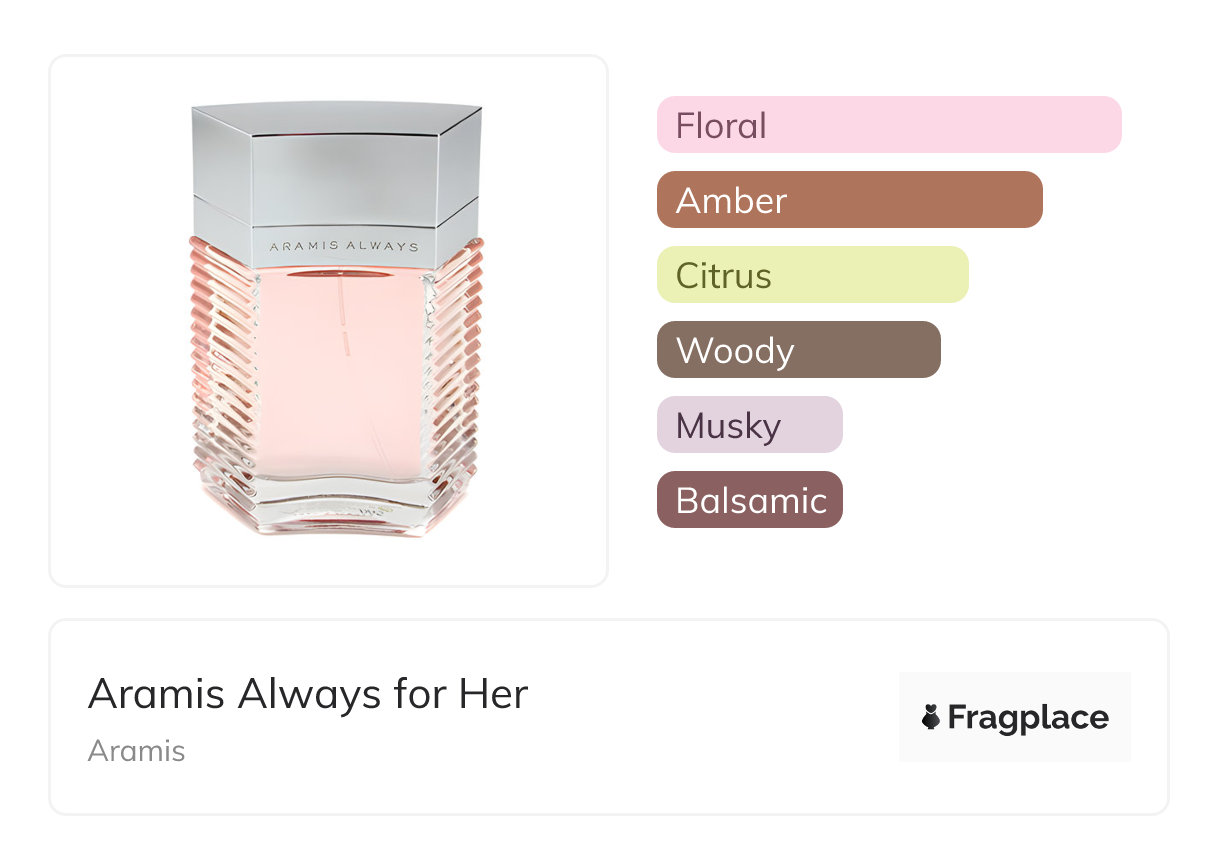The height and width of the screenshot is (864, 1218).
Task: Open the Fragplace wordmark text
Action: [x=1027, y=718]
